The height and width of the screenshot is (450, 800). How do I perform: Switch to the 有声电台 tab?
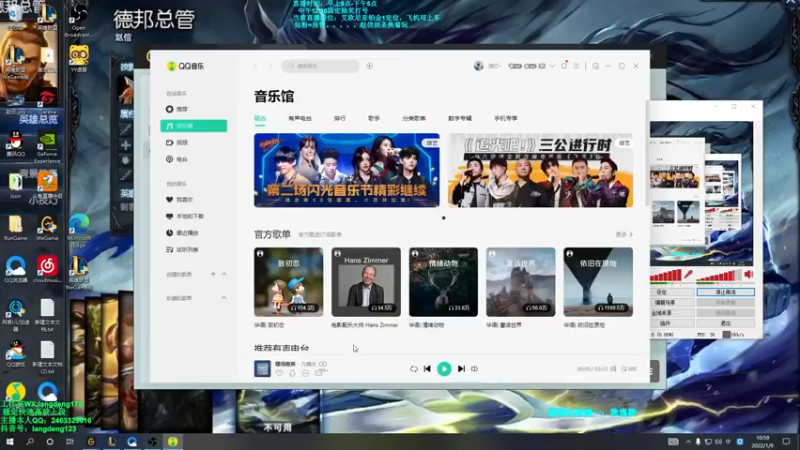[x=300, y=118]
